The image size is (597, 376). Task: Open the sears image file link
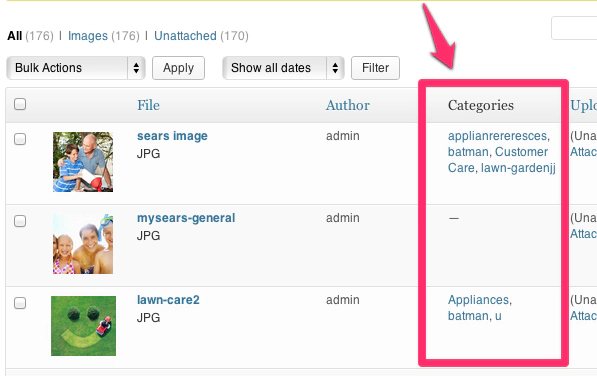click(172, 136)
